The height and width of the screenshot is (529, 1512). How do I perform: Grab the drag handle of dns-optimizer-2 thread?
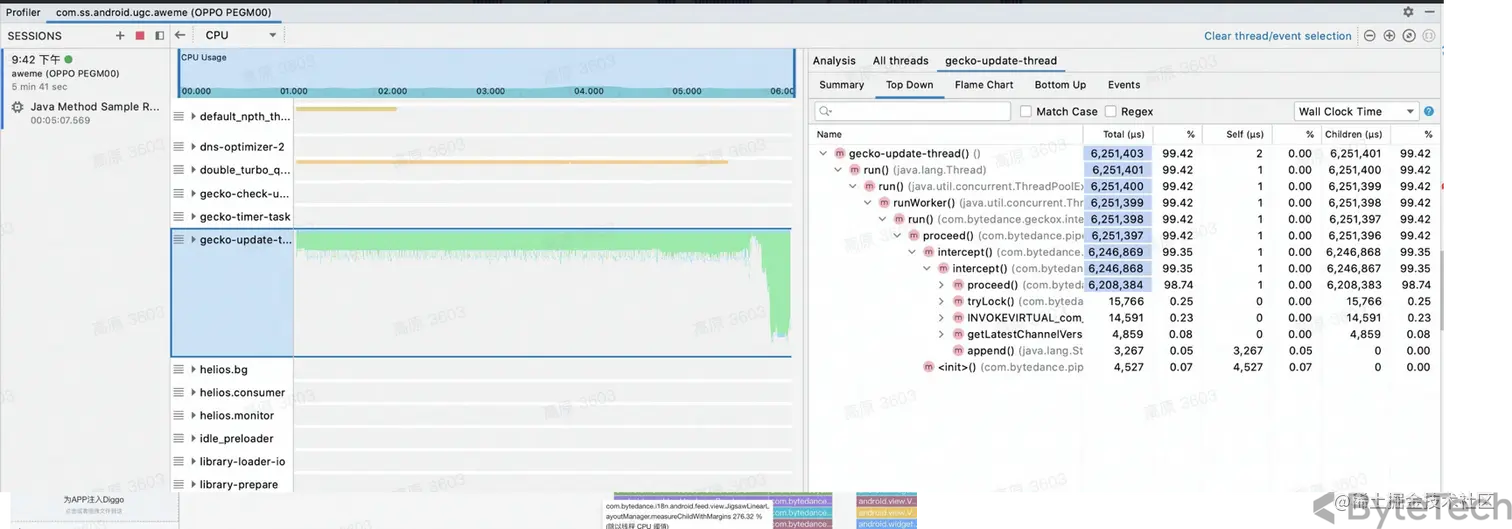point(179,146)
